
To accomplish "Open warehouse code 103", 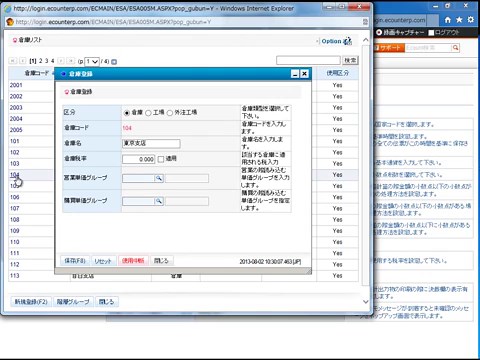I will coord(15,164).
